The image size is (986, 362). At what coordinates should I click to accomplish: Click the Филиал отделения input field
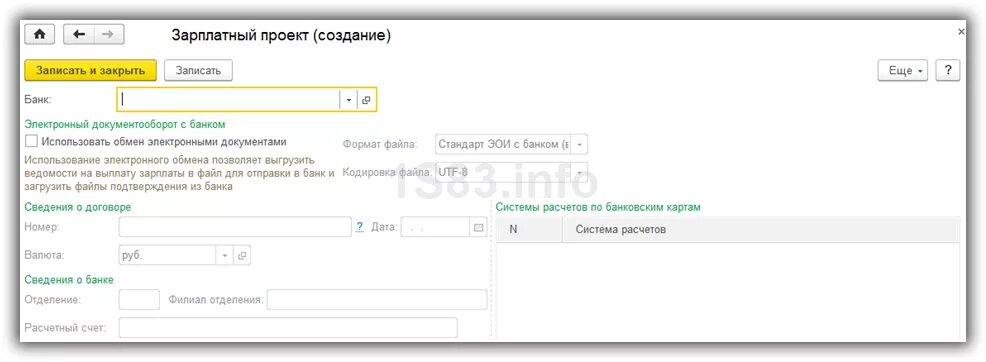[x=377, y=300]
